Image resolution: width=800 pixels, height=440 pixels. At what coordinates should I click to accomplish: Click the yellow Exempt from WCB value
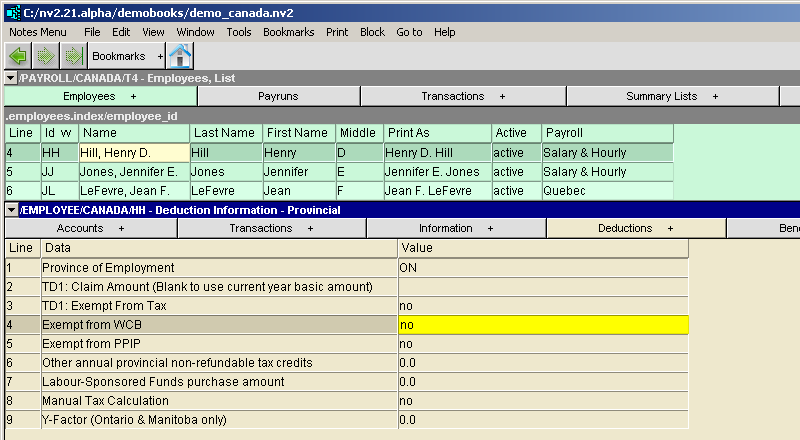click(543, 325)
